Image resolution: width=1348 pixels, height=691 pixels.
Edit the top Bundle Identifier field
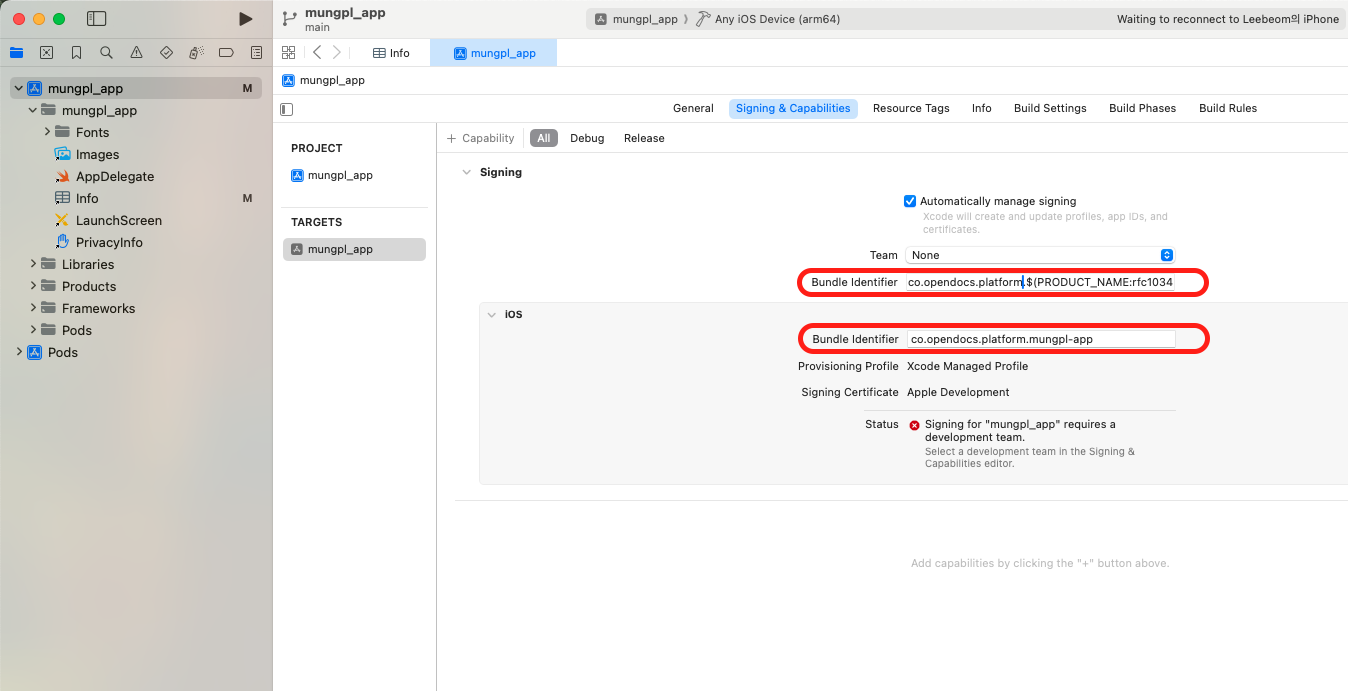pyautogui.click(x=1040, y=283)
